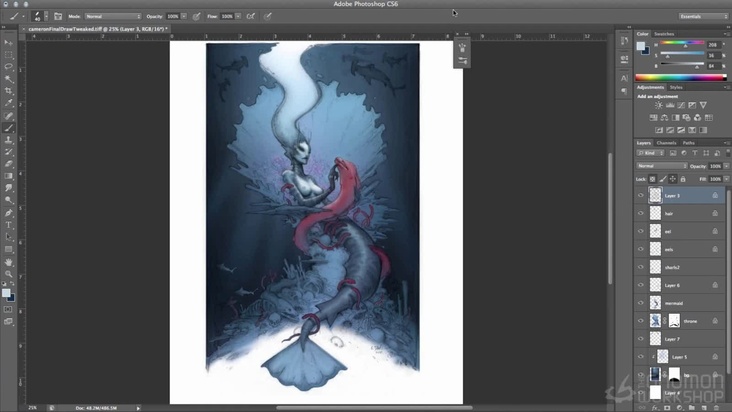Select the Brush tool in toolbar
Viewport: 732px width, 412px height.
point(9,127)
